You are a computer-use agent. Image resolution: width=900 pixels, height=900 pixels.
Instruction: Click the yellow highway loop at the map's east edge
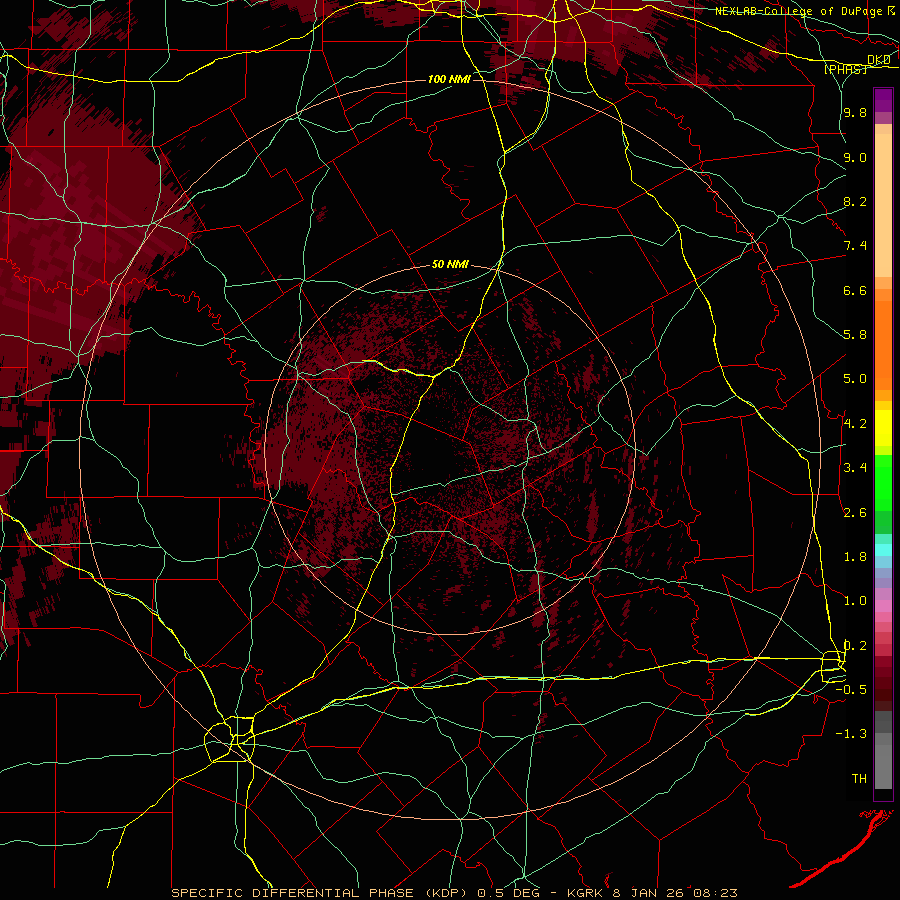(834, 666)
